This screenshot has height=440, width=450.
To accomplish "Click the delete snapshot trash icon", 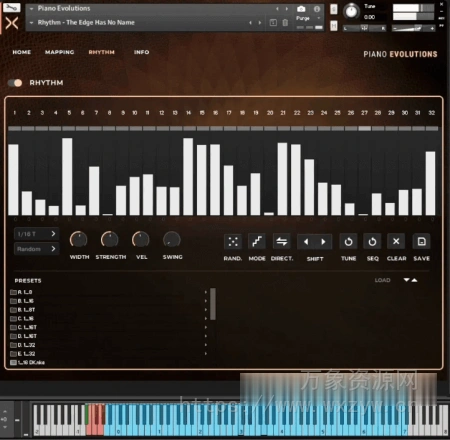I will [285, 23].
